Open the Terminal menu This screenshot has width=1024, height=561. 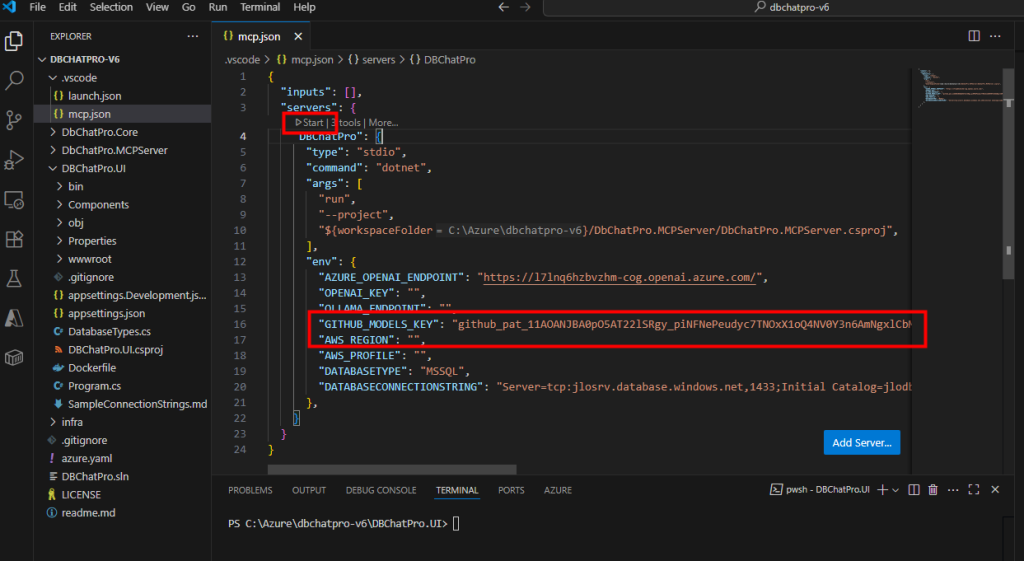[x=260, y=7]
